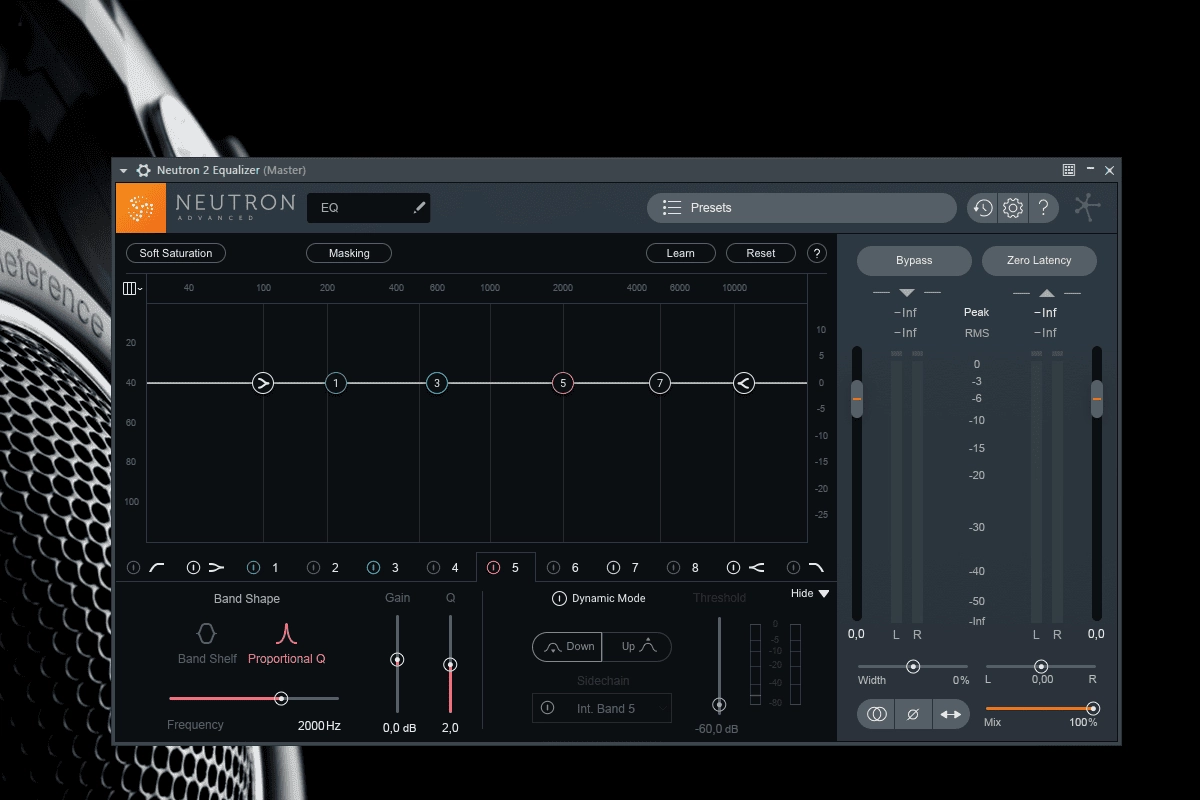
Task: Click the Gain slider handle
Action: coord(397,660)
